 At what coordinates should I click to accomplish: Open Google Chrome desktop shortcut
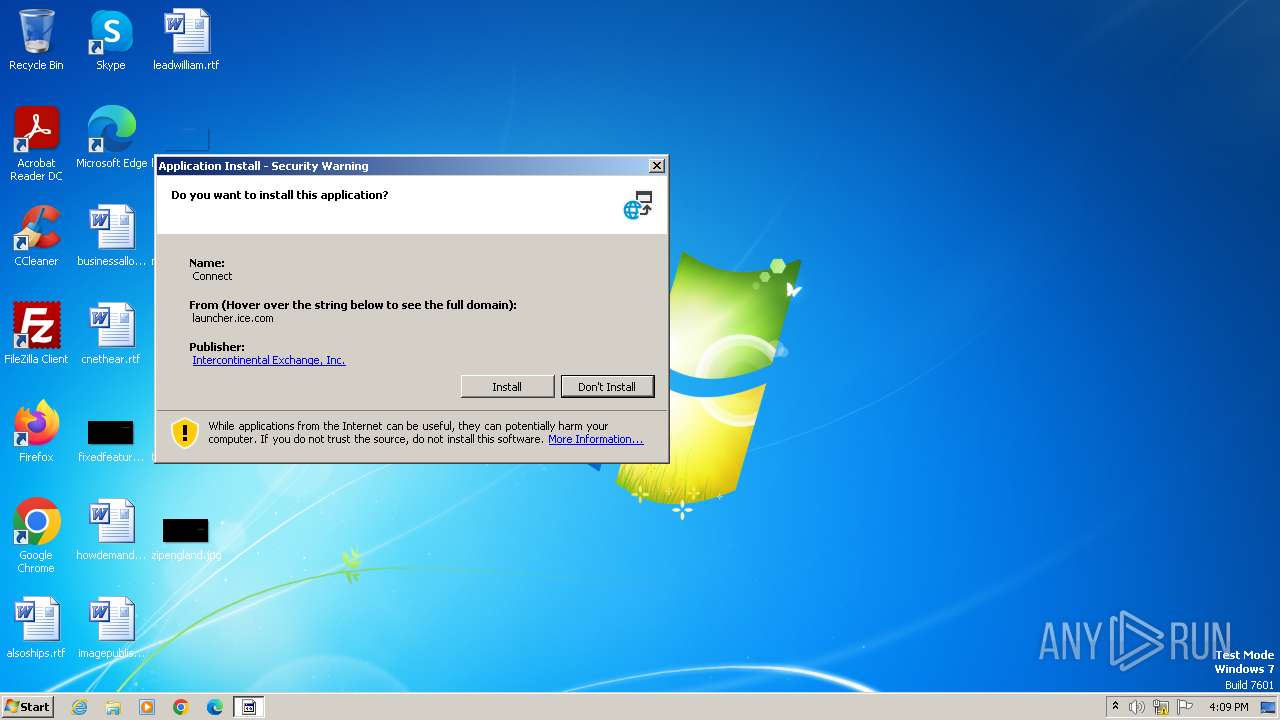point(36,536)
